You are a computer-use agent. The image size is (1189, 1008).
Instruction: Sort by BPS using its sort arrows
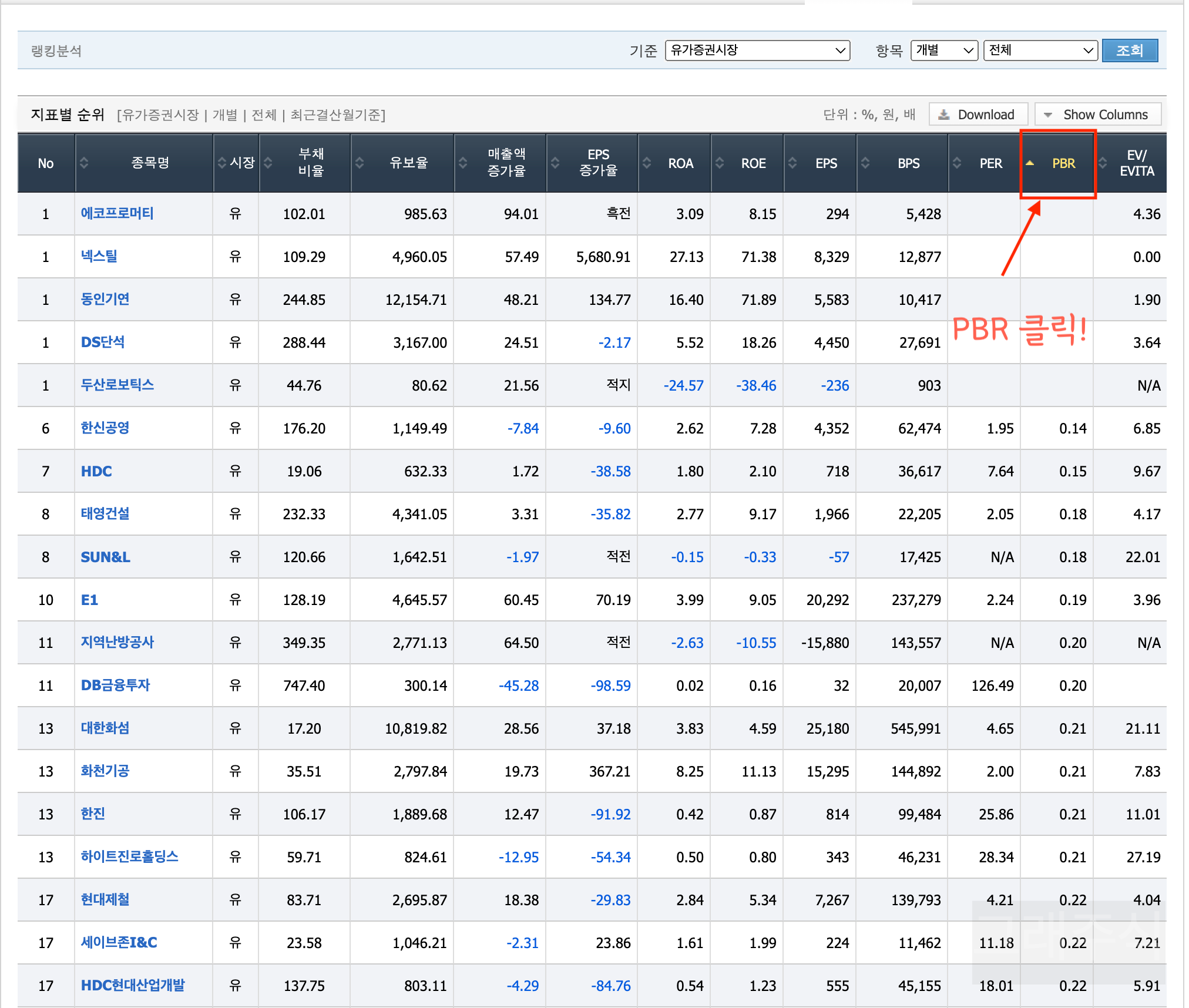[x=866, y=163]
